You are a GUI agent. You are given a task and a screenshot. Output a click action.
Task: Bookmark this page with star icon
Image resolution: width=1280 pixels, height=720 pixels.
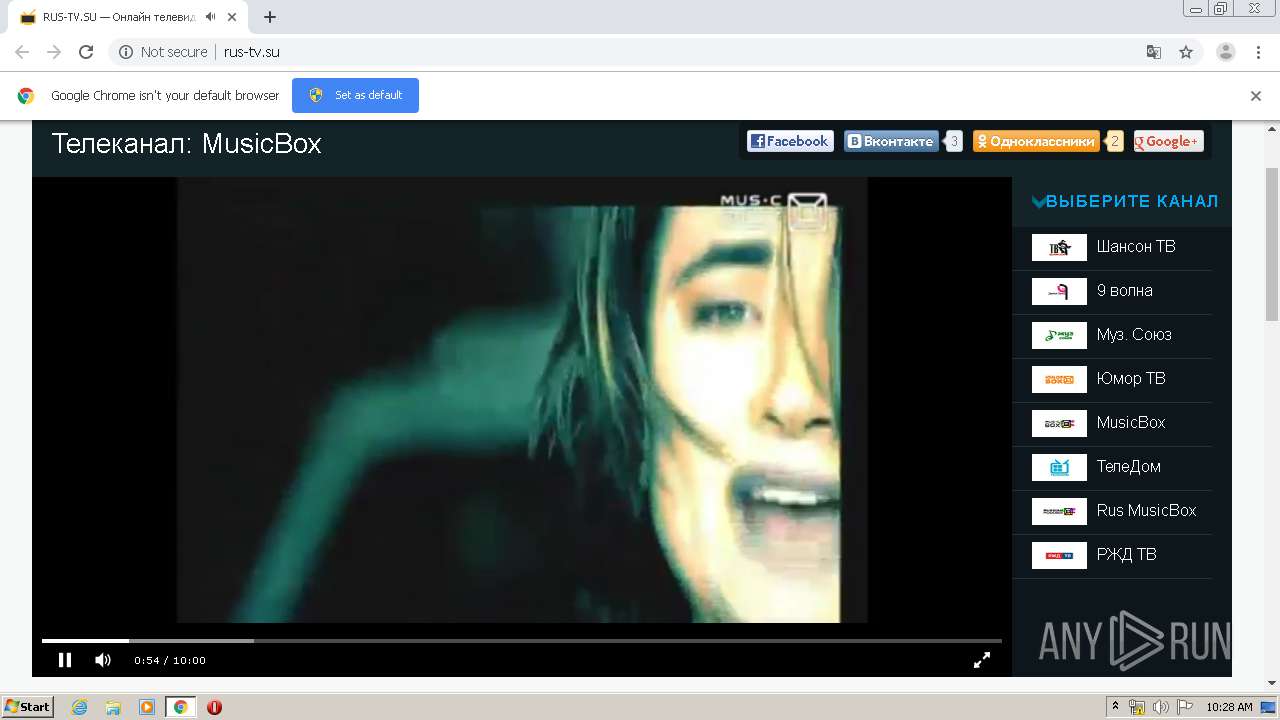[x=1186, y=52]
